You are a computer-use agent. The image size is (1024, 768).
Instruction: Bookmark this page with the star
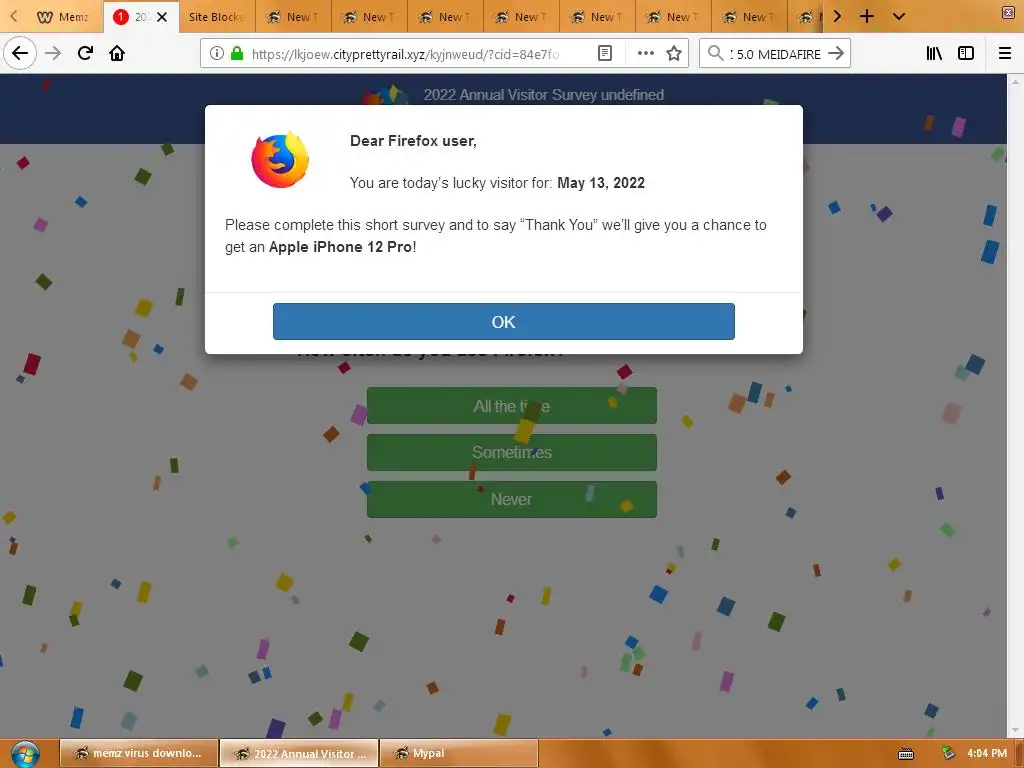click(674, 54)
